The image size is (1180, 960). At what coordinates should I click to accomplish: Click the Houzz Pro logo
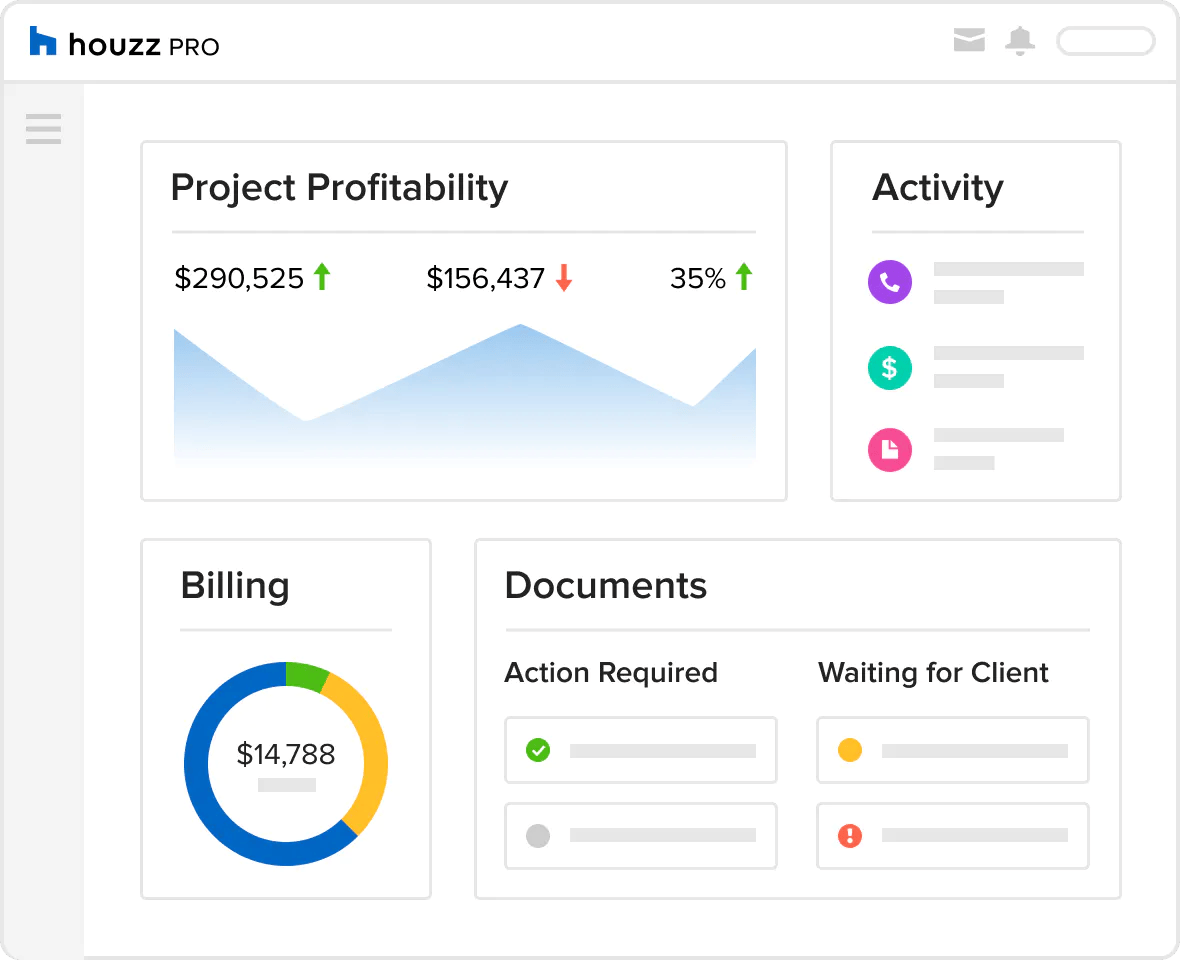[124, 43]
